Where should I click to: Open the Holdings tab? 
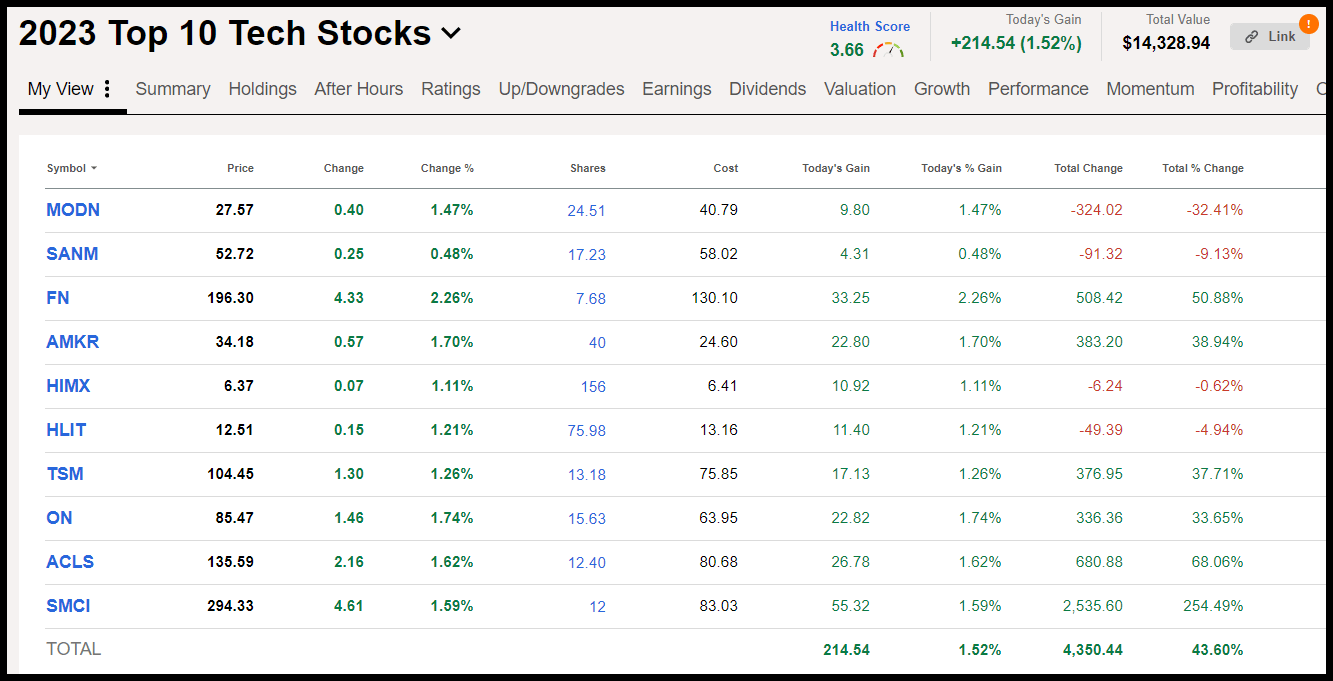tap(262, 89)
